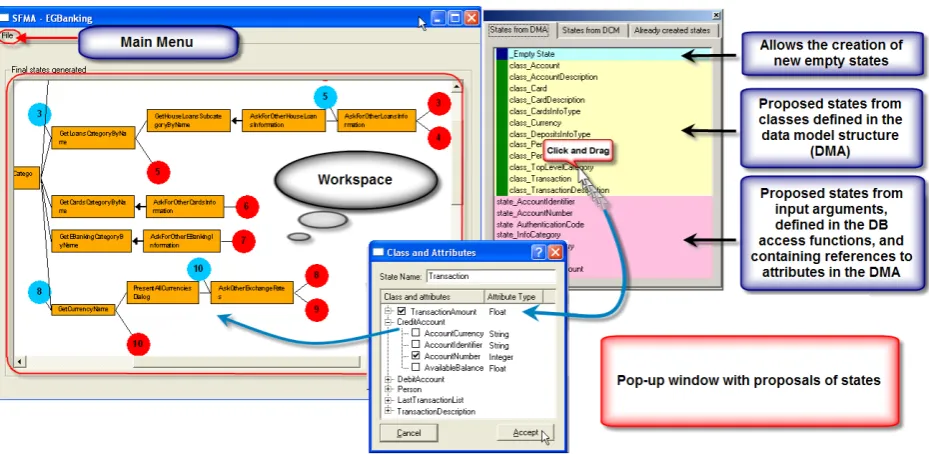Expand the Person tree node

[389, 389]
